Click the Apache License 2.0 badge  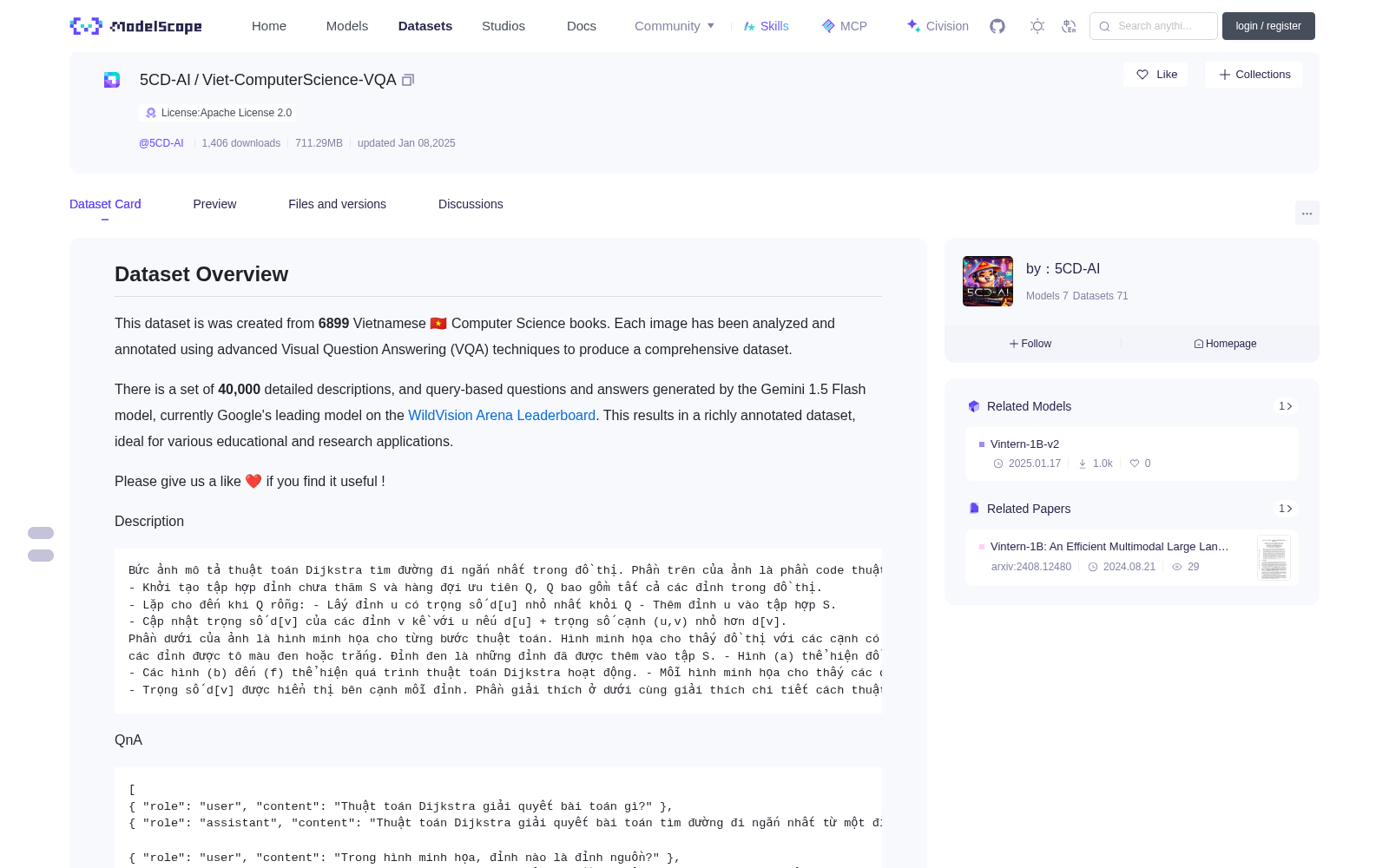point(218,113)
